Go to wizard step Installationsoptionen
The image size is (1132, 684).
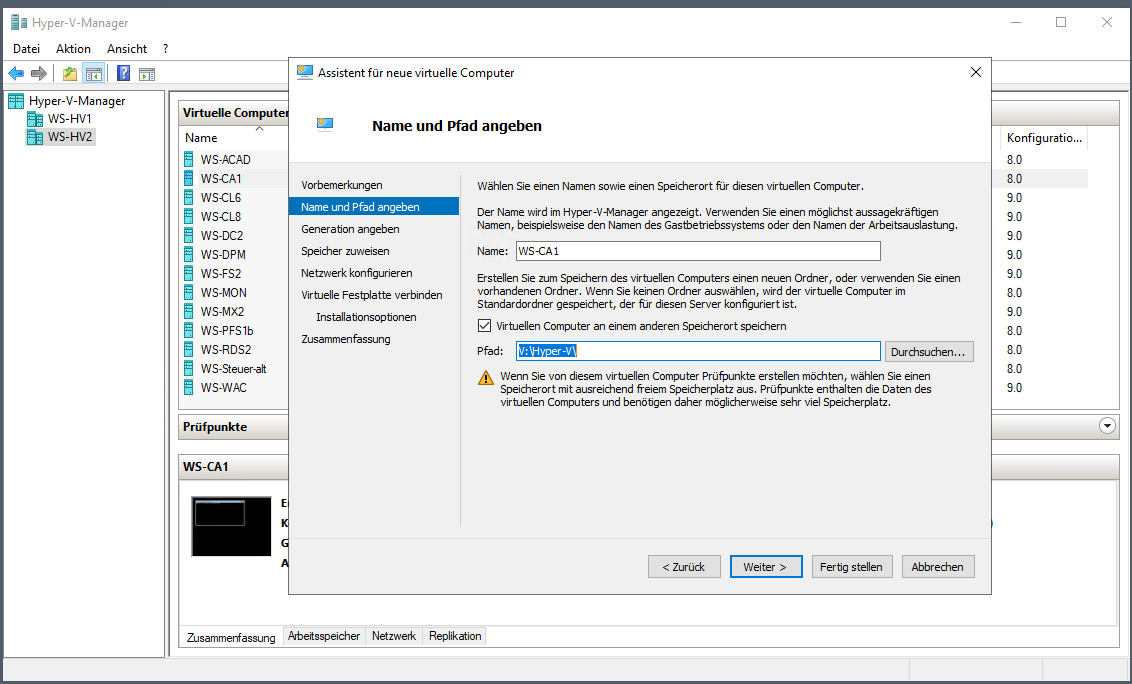coord(366,317)
